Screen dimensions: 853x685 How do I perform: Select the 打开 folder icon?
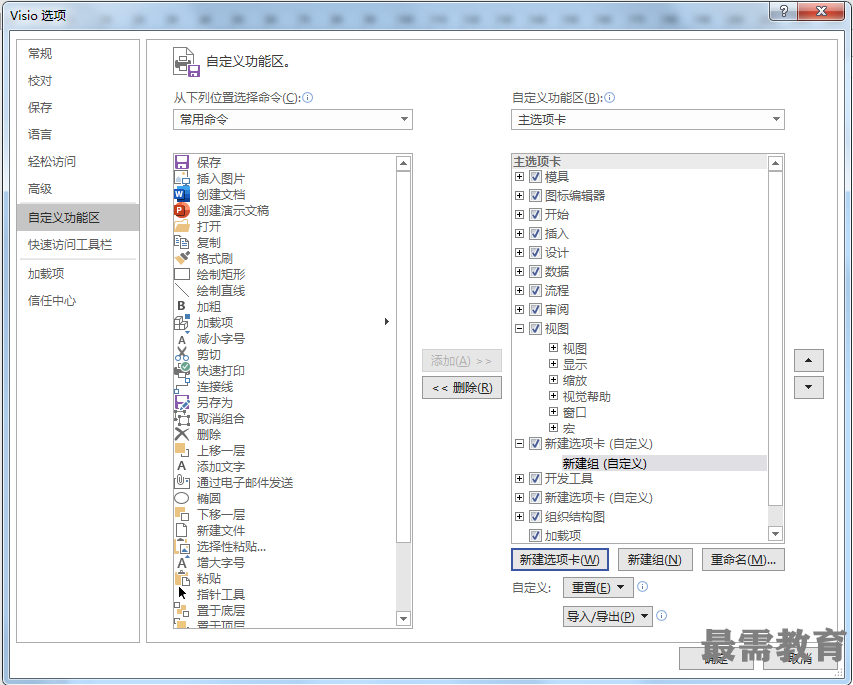point(182,226)
